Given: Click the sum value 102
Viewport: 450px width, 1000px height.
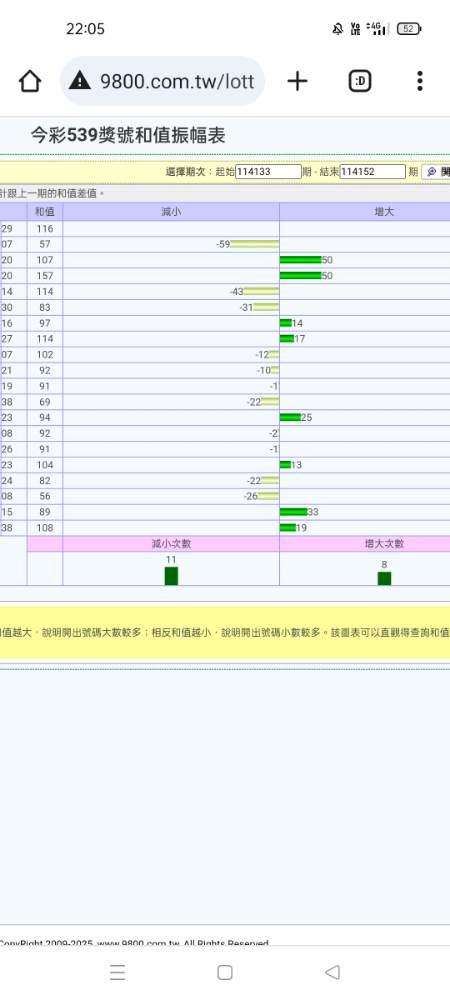Looking at the screenshot, I should pos(45,355).
